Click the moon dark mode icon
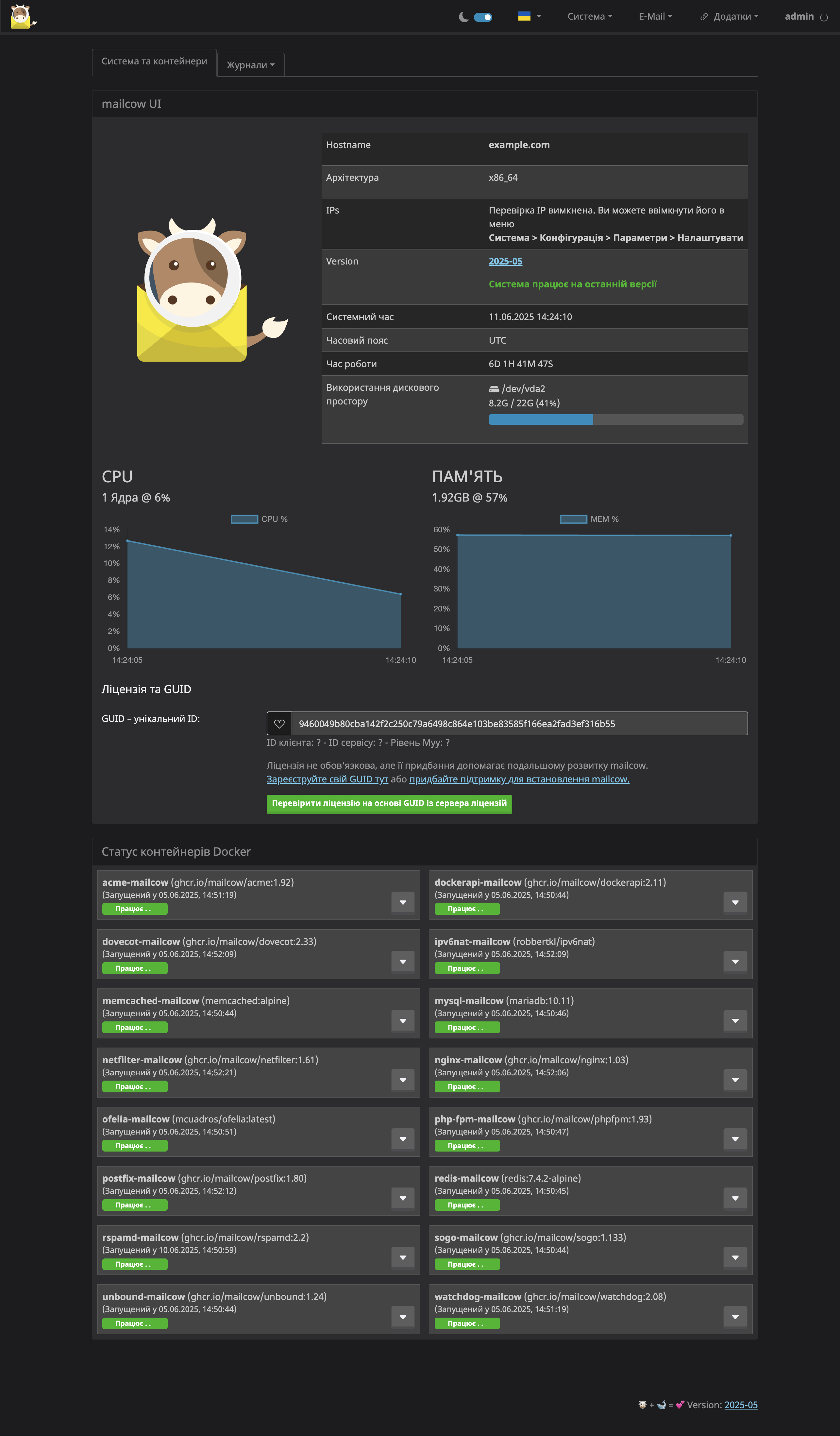This screenshot has height=1436, width=840. (463, 17)
